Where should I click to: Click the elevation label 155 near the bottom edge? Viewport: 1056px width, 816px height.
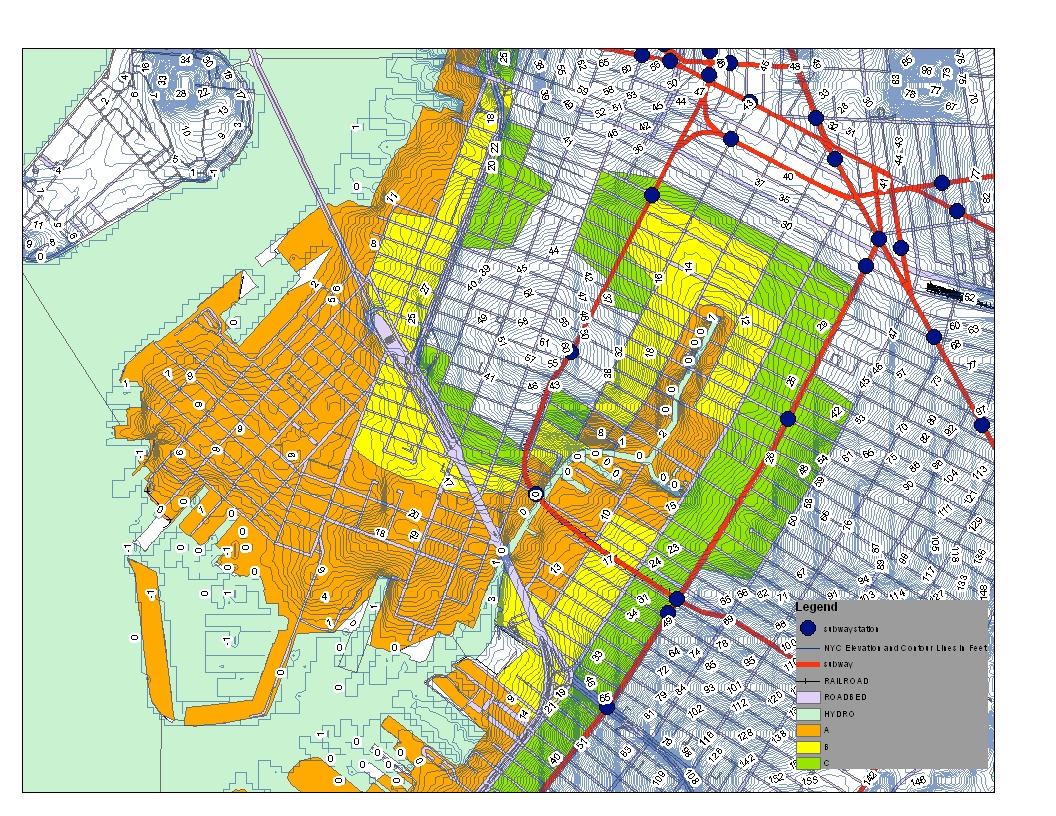click(x=810, y=780)
